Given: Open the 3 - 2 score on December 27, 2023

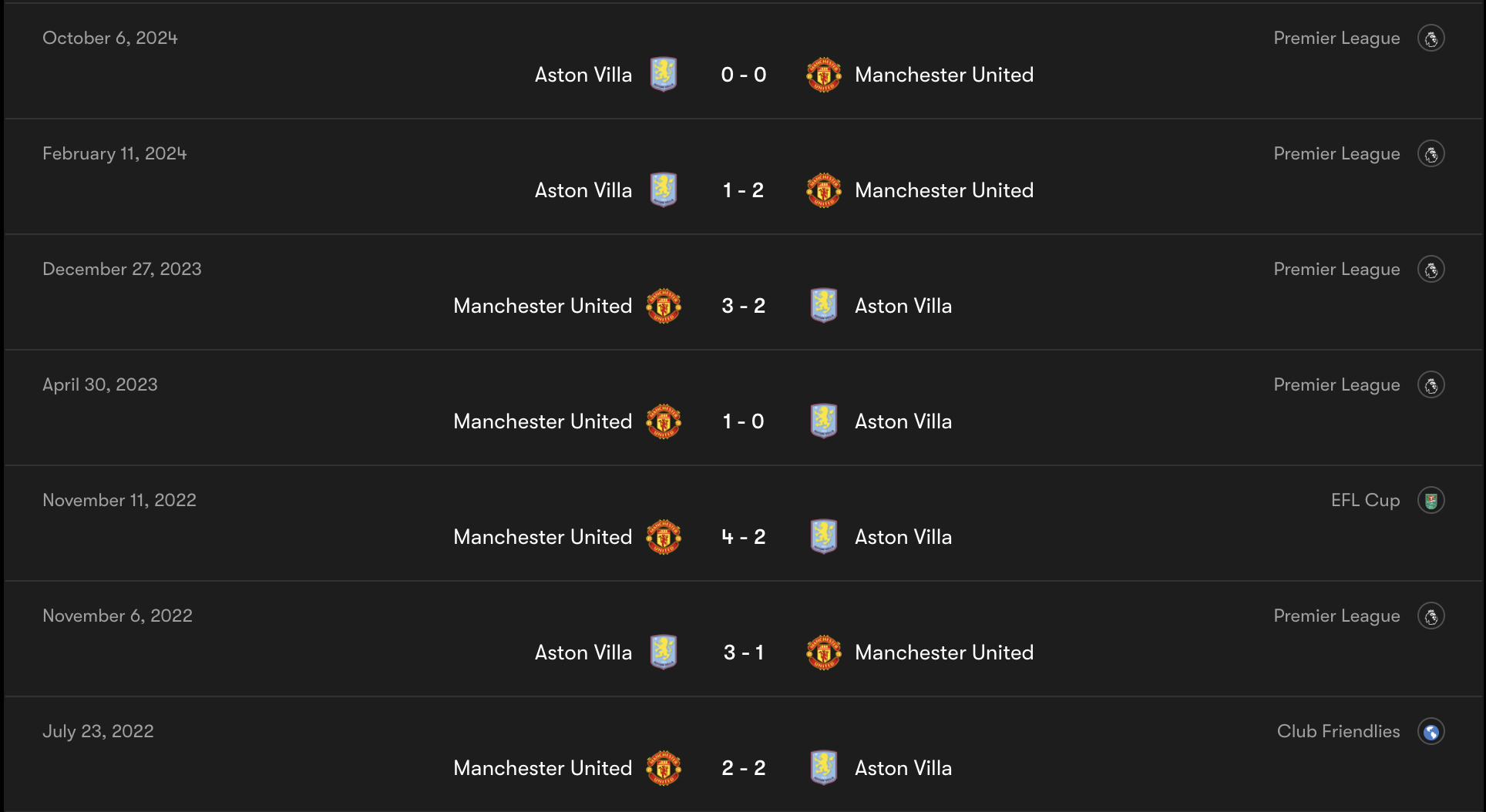Looking at the screenshot, I should (743, 306).
